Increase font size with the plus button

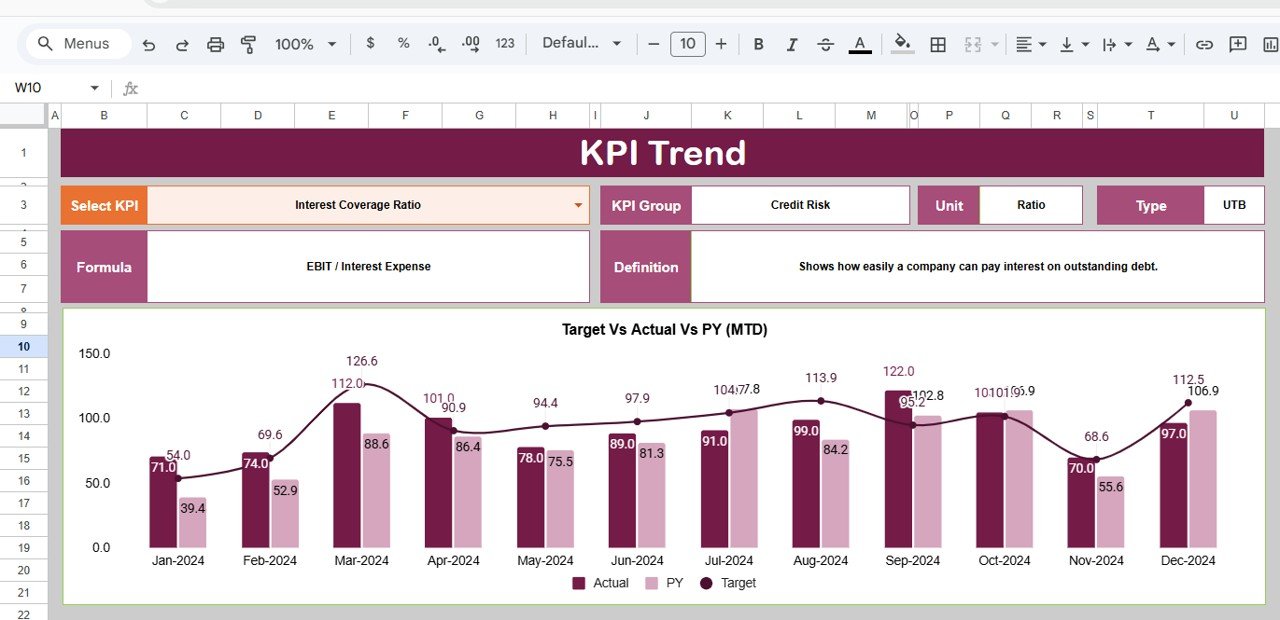tap(721, 44)
